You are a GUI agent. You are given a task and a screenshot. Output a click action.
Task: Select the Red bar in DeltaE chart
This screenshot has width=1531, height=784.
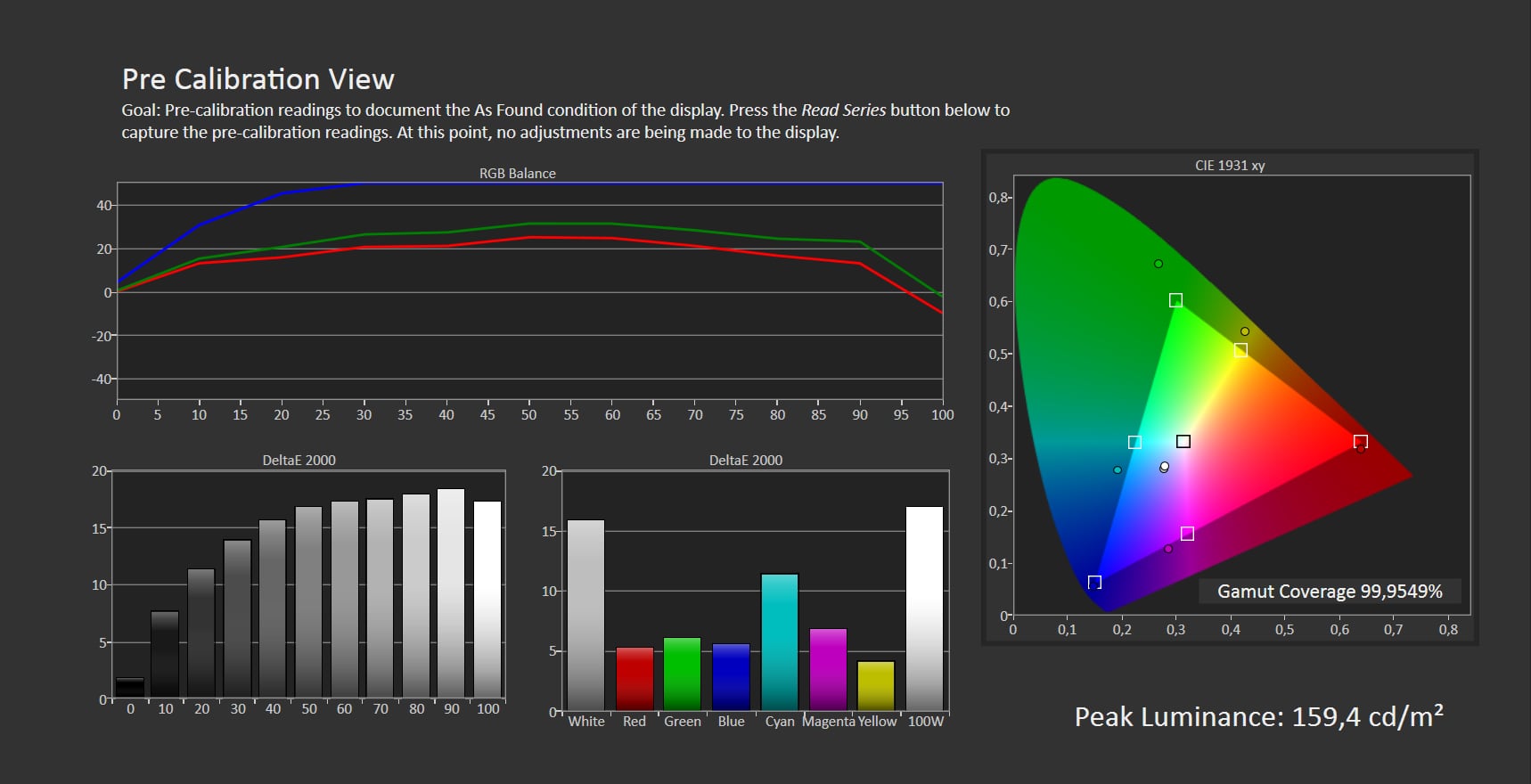click(x=635, y=678)
